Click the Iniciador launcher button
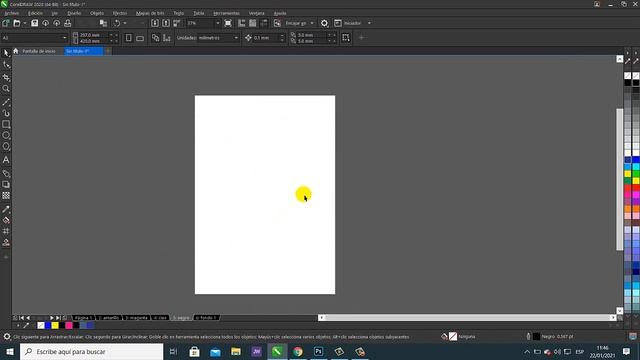Screen dimensions: 640x360 [348, 23]
